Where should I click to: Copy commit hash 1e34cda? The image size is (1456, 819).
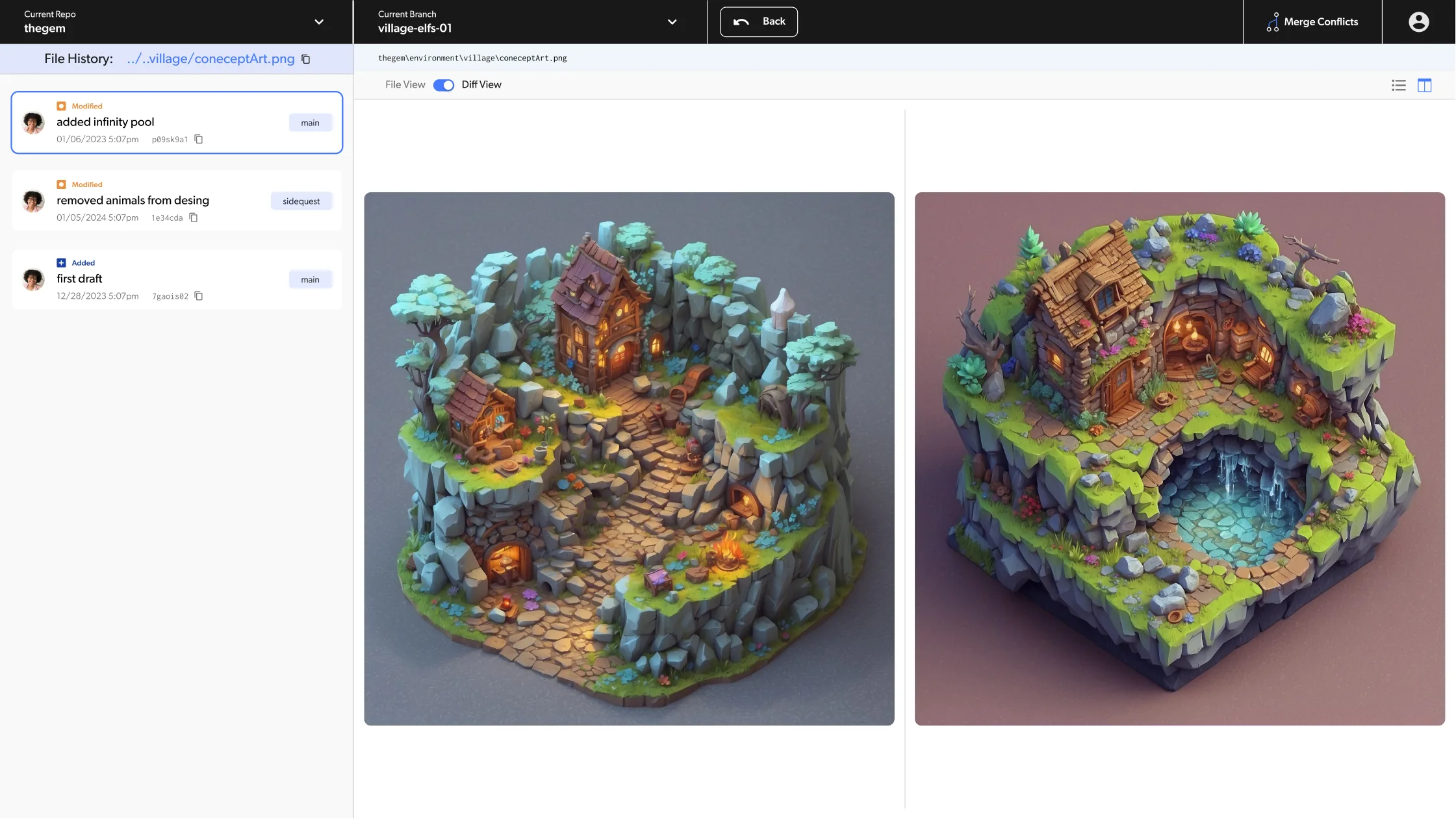(194, 218)
